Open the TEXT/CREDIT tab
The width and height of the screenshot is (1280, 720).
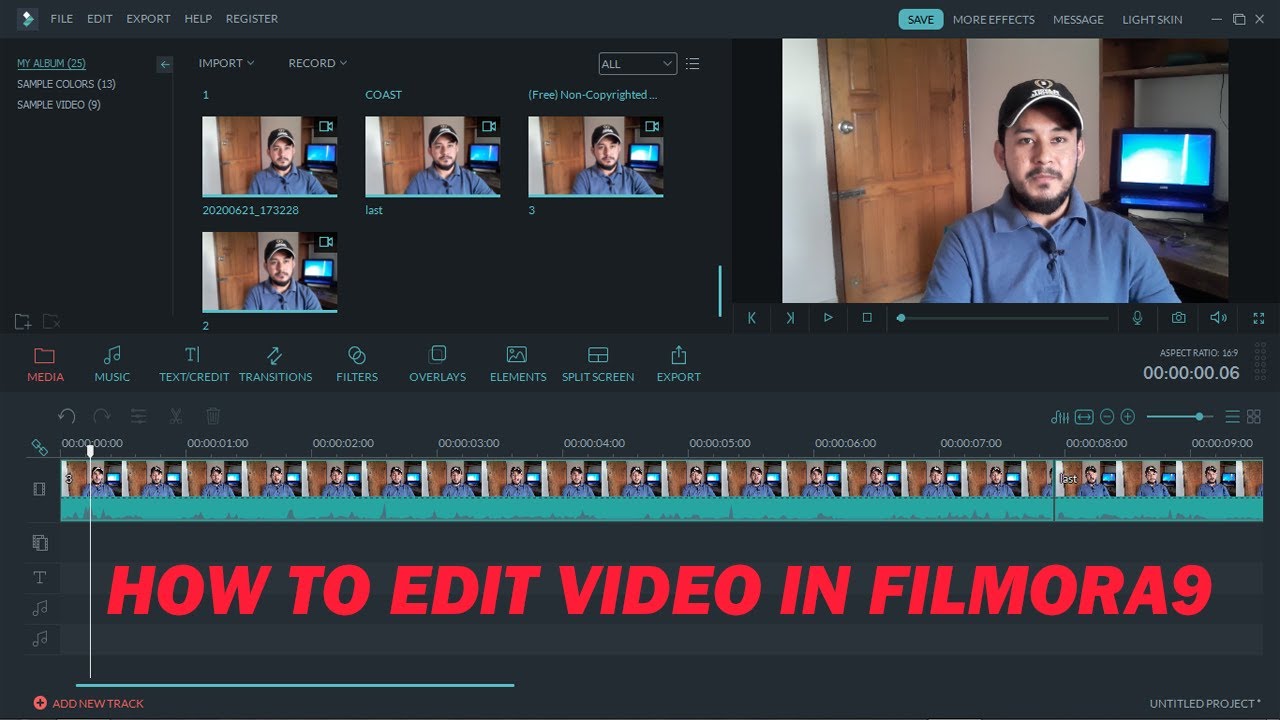[194, 364]
